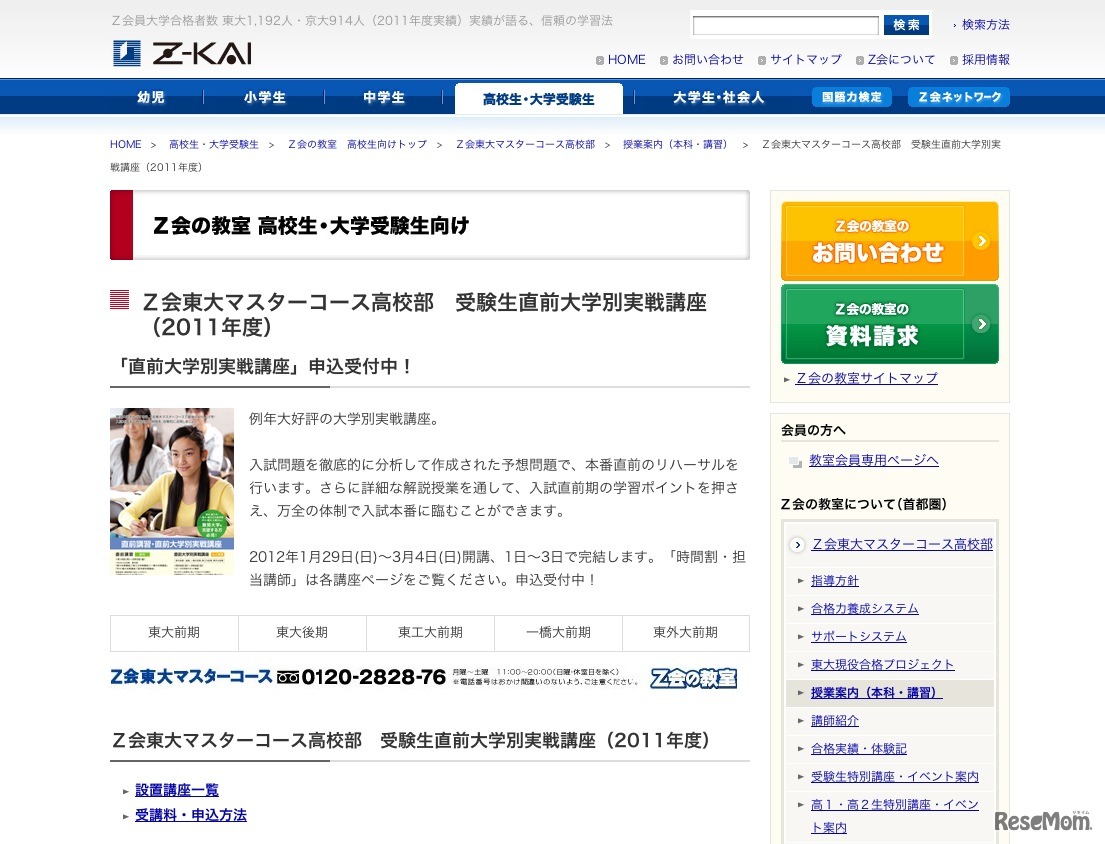The width and height of the screenshot is (1105, 844).
Task: Click the arrow beside 指導方針 in the sidebar
Action: [802, 580]
